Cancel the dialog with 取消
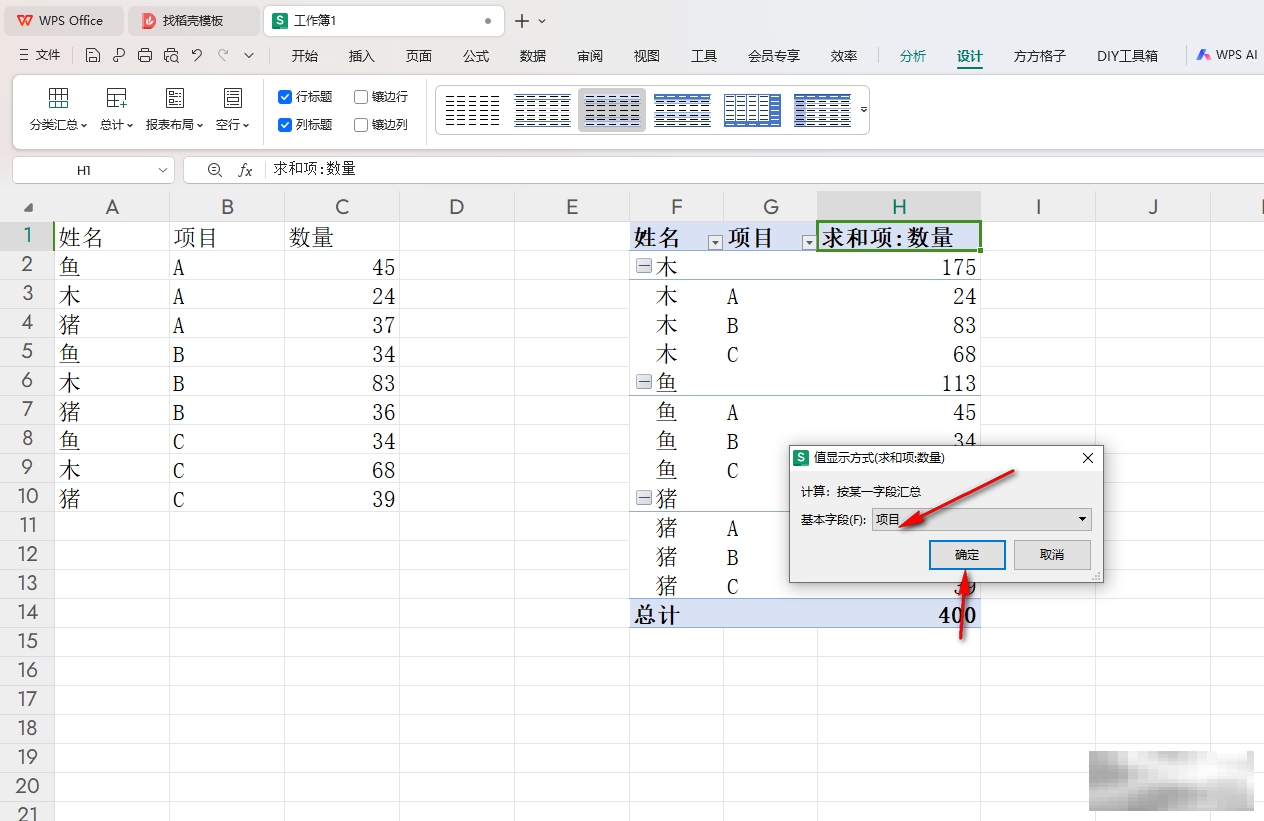The height and width of the screenshot is (821, 1264). click(1052, 554)
